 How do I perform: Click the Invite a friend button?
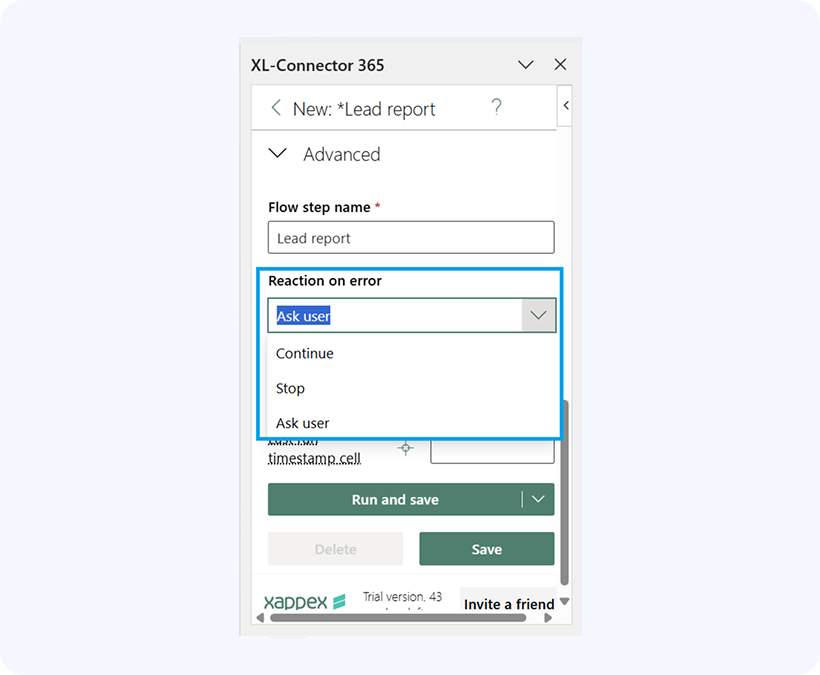(508, 604)
